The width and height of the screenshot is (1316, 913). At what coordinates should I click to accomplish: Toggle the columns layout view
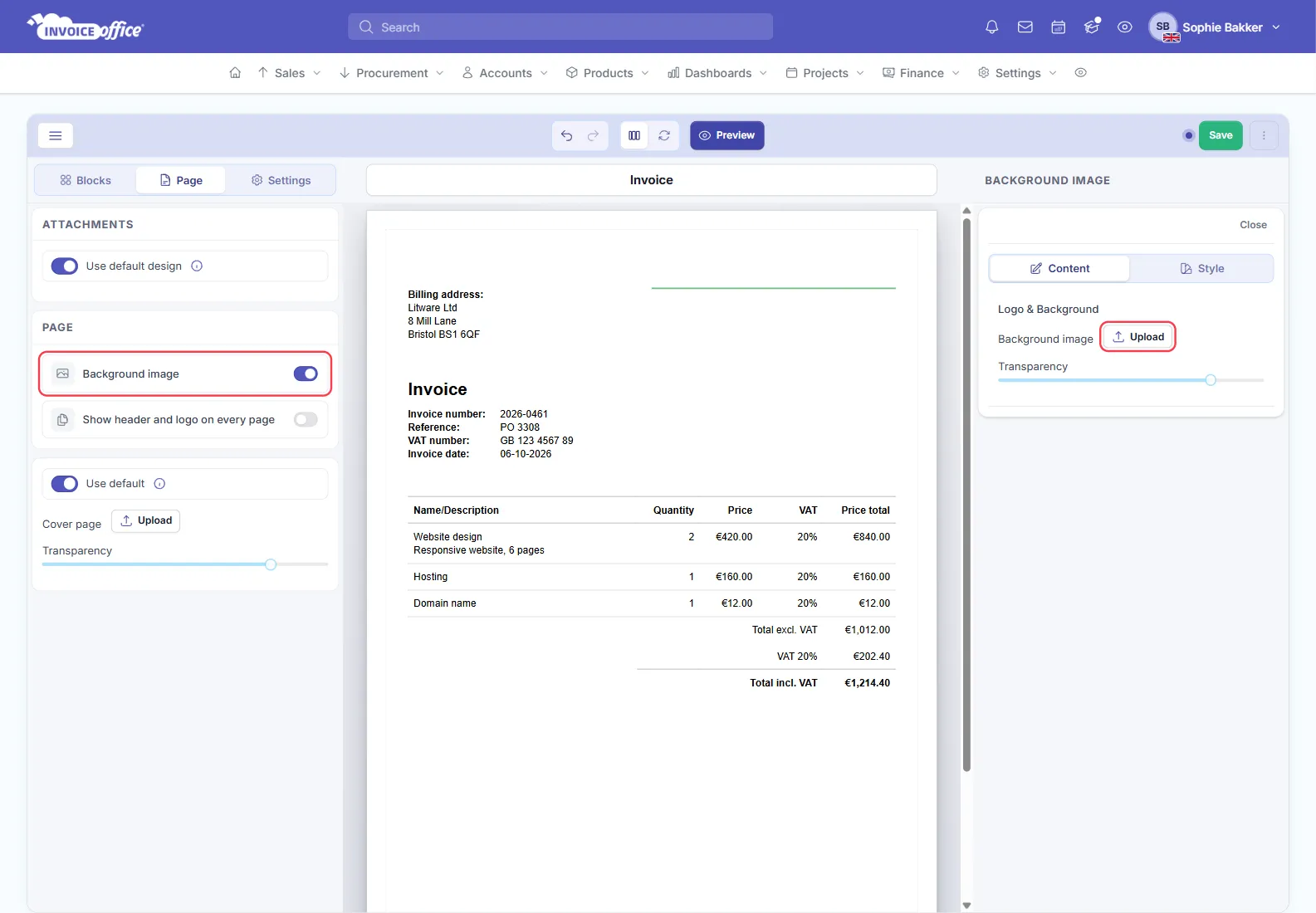coord(634,135)
